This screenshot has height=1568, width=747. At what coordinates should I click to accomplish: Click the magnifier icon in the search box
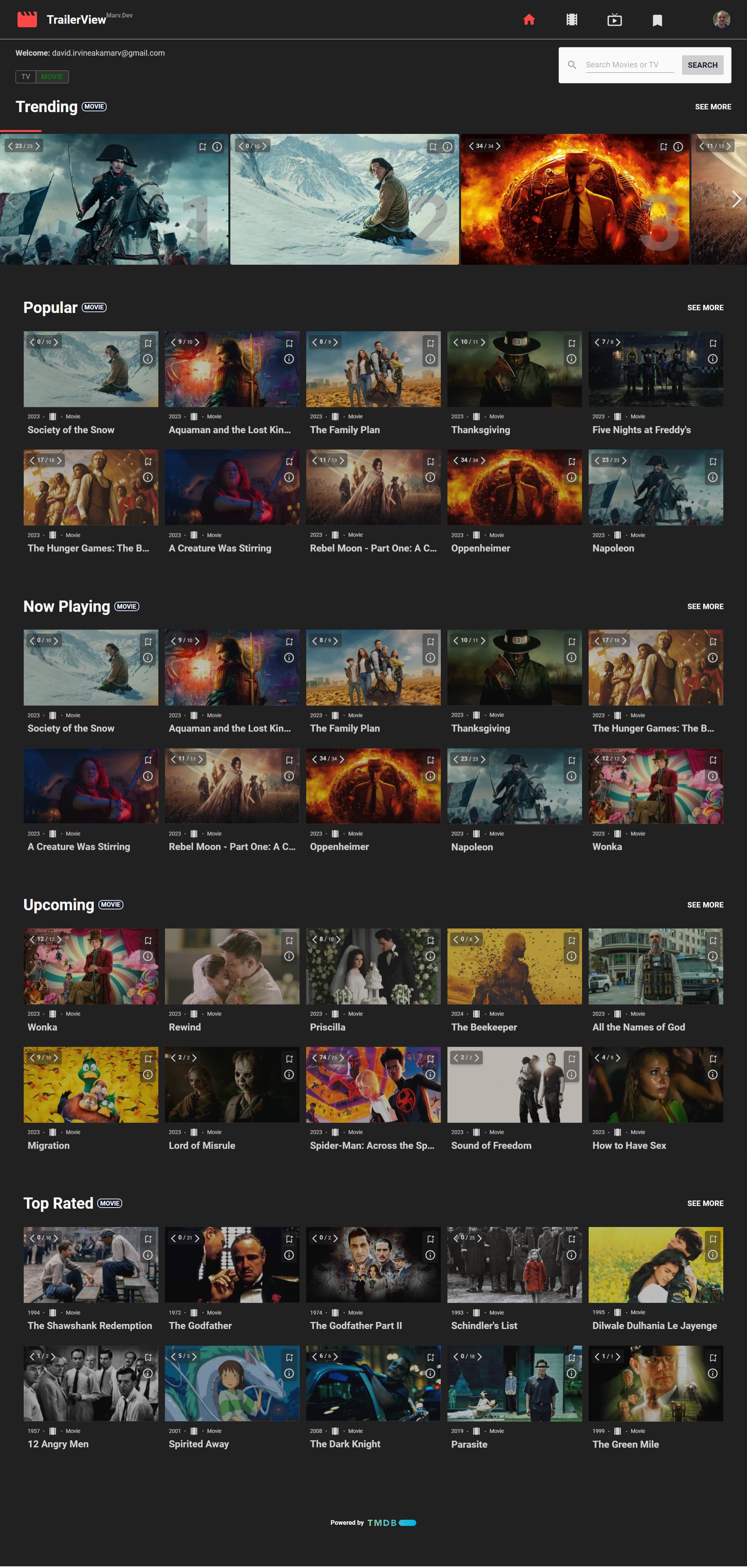(x=572, y=65)
